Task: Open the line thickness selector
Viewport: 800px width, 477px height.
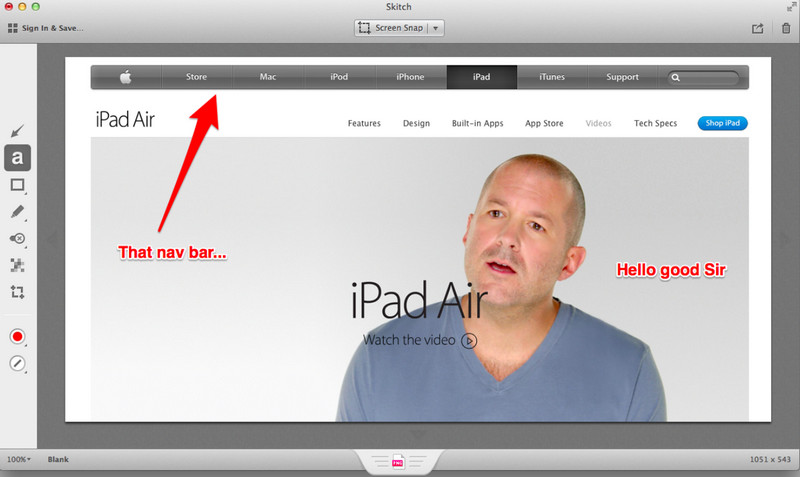Action: pos(17,364)
